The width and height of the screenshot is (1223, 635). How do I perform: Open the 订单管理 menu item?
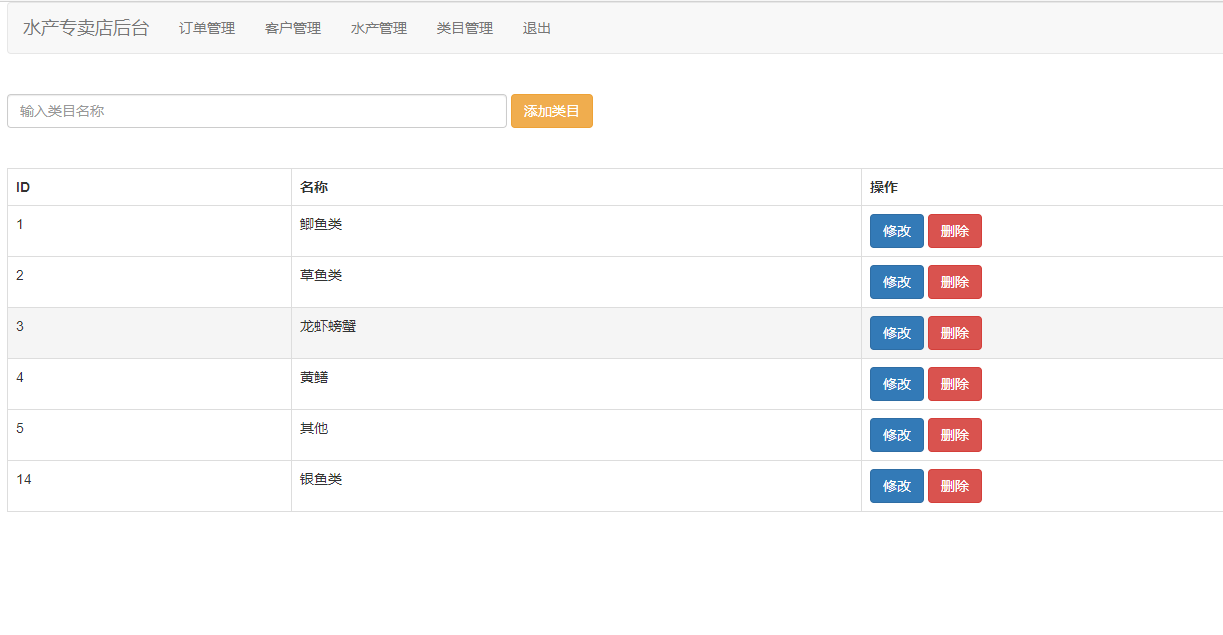click(x=207, y=28)
